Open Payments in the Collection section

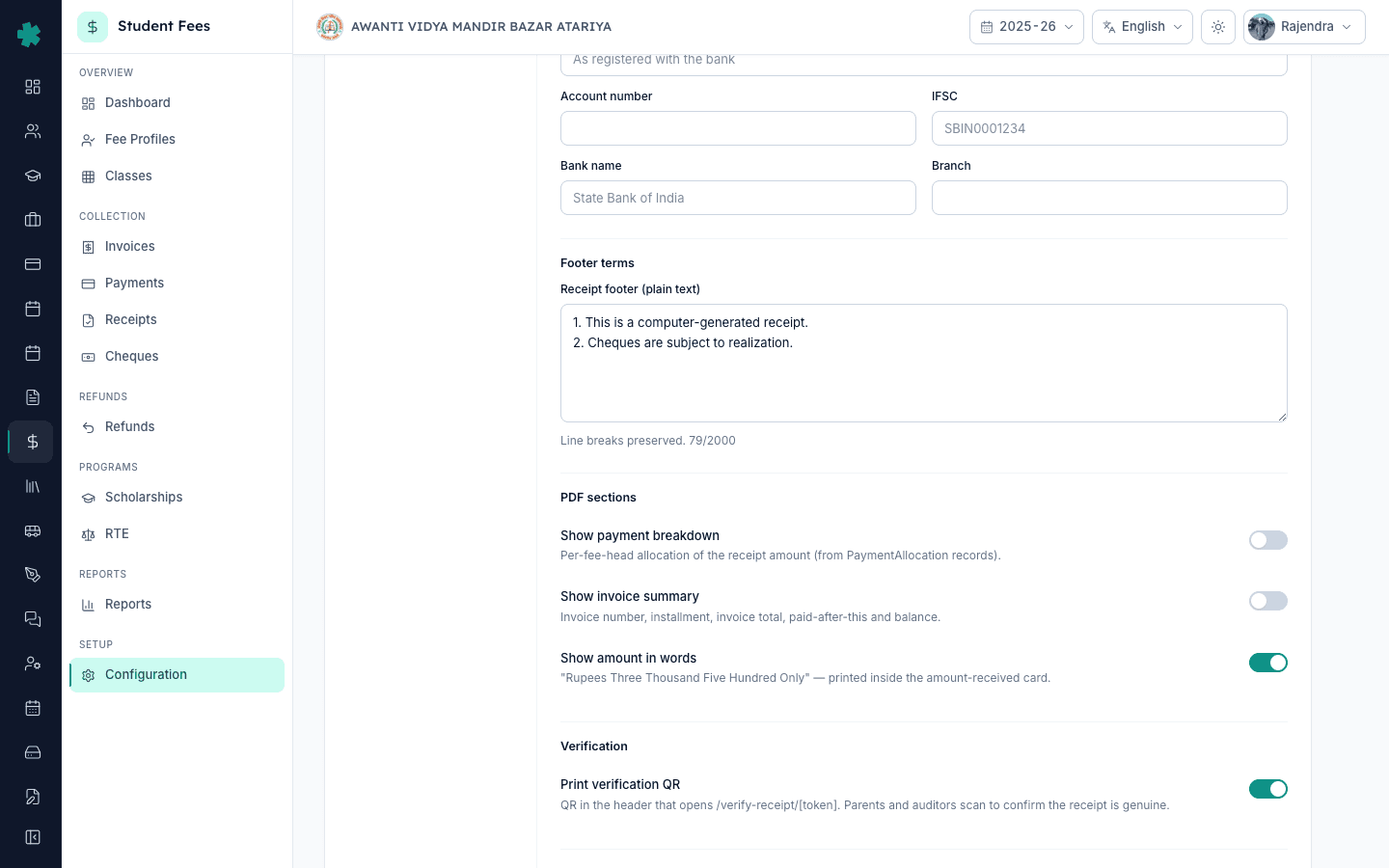coord(177,284)
